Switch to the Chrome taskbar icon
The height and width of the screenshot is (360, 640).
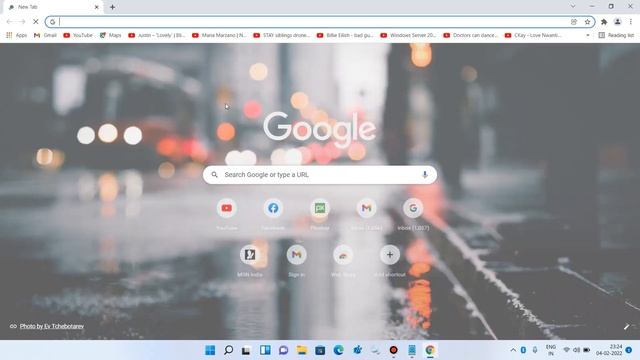430,350
